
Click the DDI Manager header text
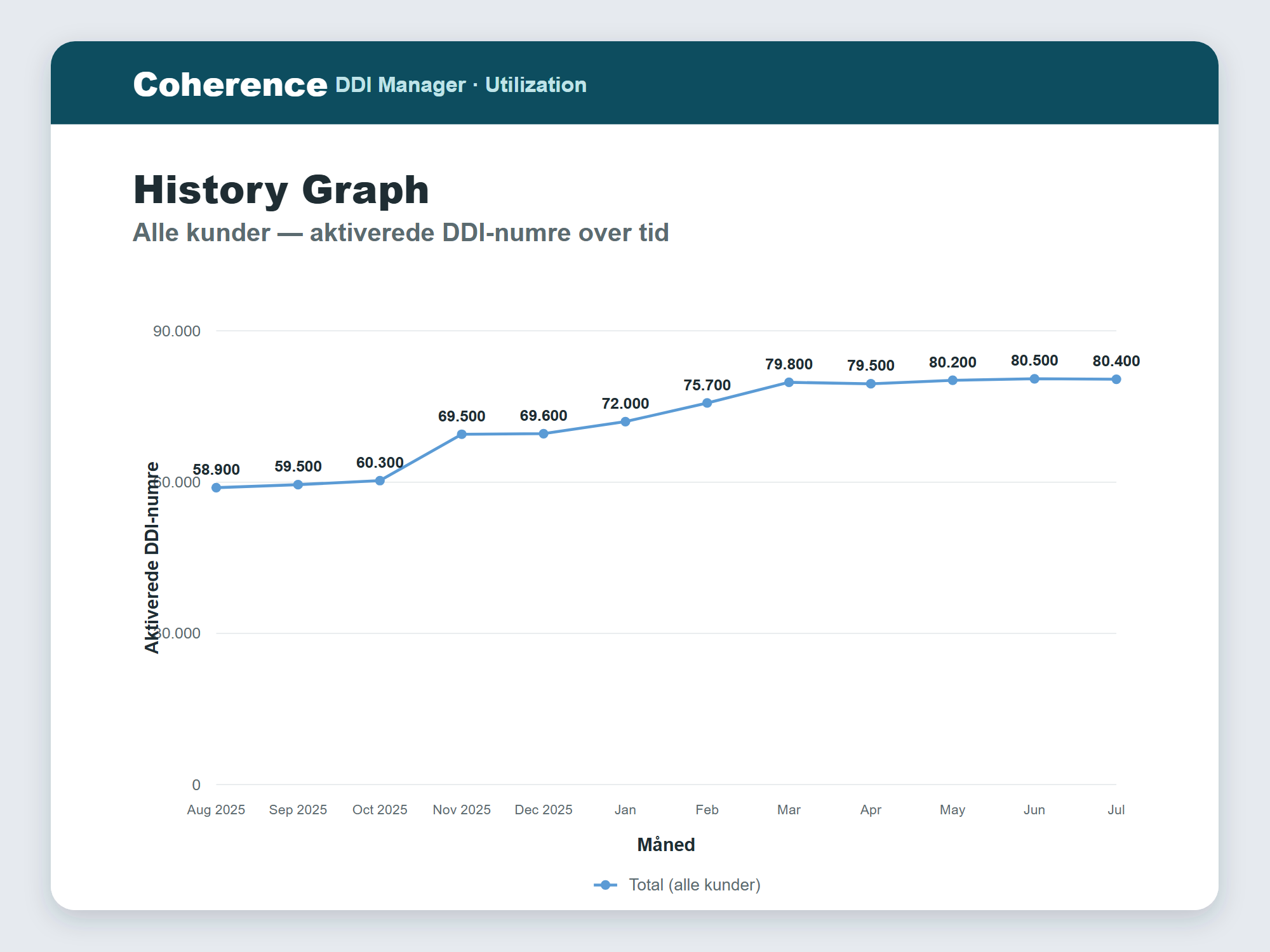(x=401, y=84)
